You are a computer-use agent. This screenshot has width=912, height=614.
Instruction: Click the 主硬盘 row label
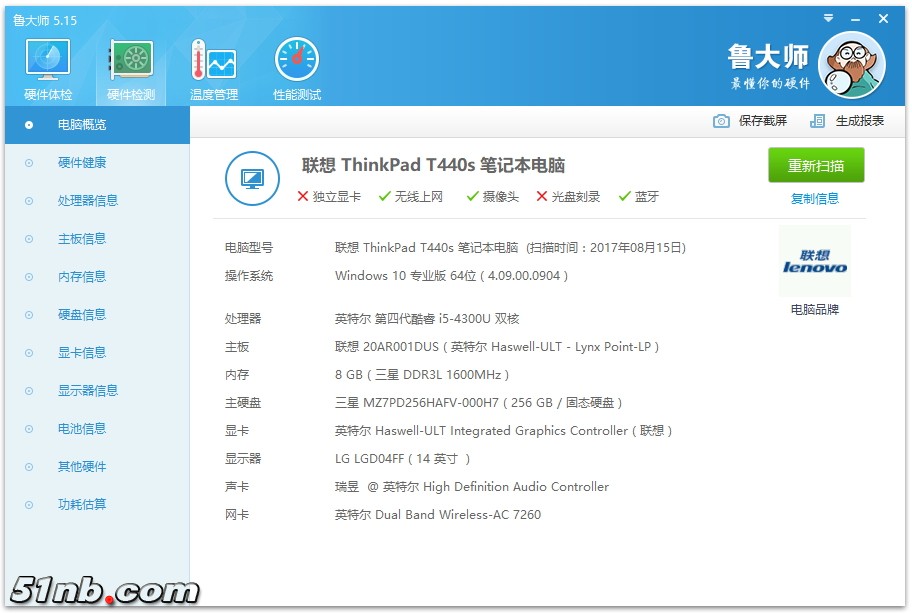(x=243, y=403)
